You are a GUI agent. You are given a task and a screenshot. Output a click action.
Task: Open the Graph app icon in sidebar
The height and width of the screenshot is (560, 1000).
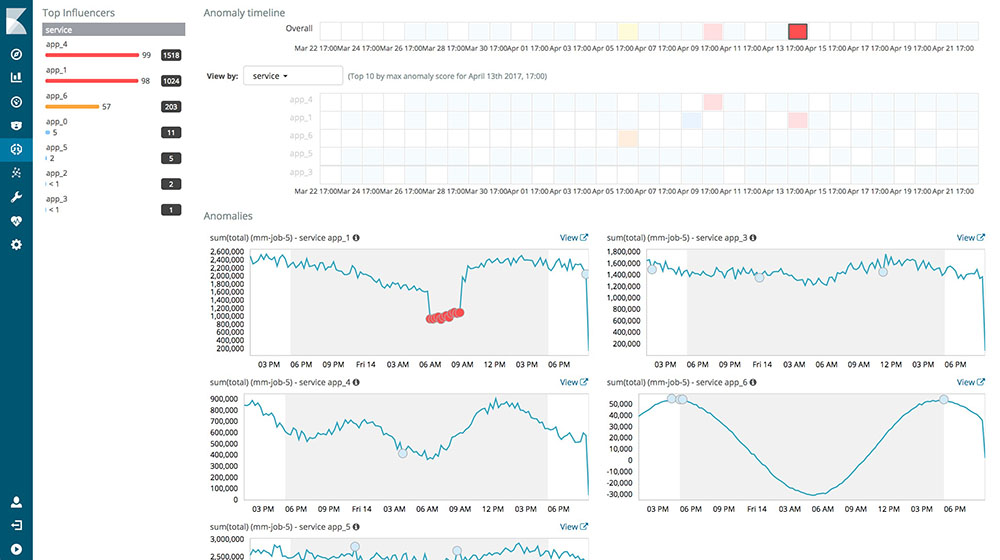[16, 173]
